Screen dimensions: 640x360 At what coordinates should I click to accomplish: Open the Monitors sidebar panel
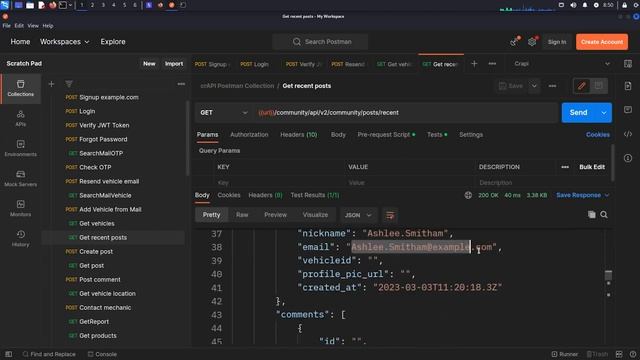pos(20,209)
